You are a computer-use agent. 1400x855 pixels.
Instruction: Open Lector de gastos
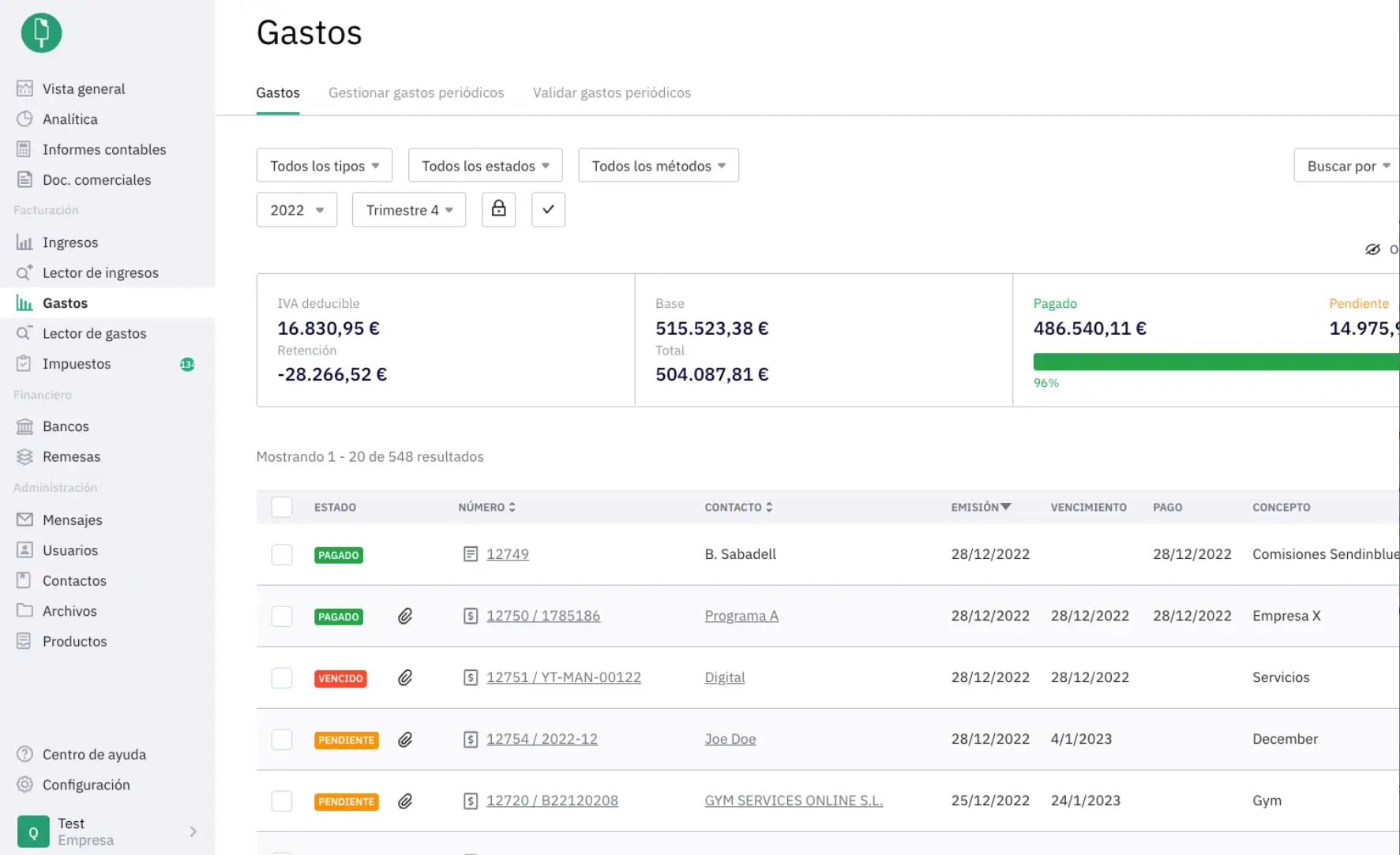(94, 333)
